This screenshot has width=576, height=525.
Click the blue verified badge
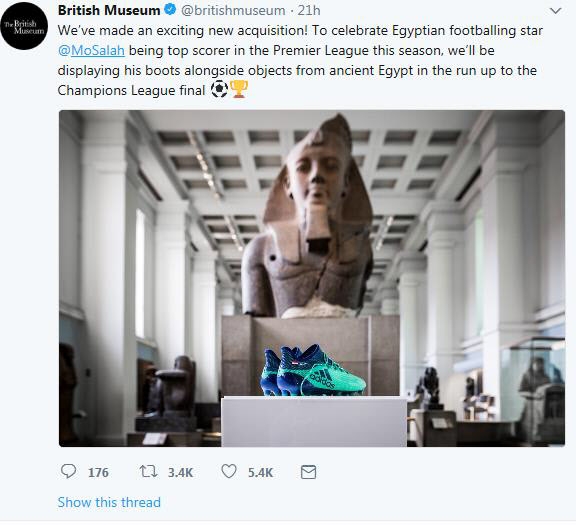pyautogui.click(x=169, y=10)
